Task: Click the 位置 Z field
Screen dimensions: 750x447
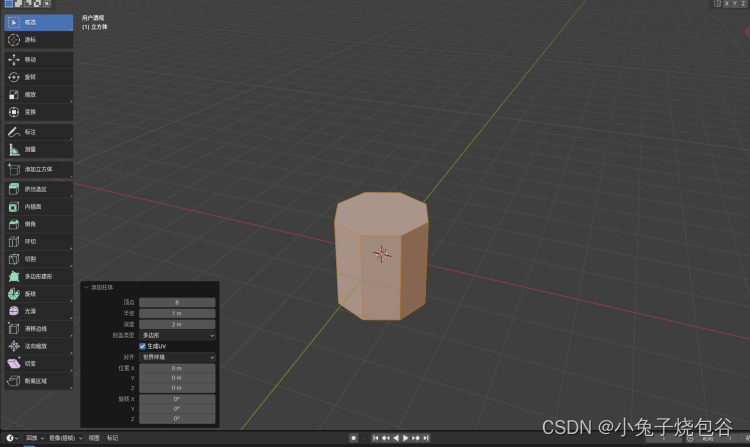Action: point(177,388)
